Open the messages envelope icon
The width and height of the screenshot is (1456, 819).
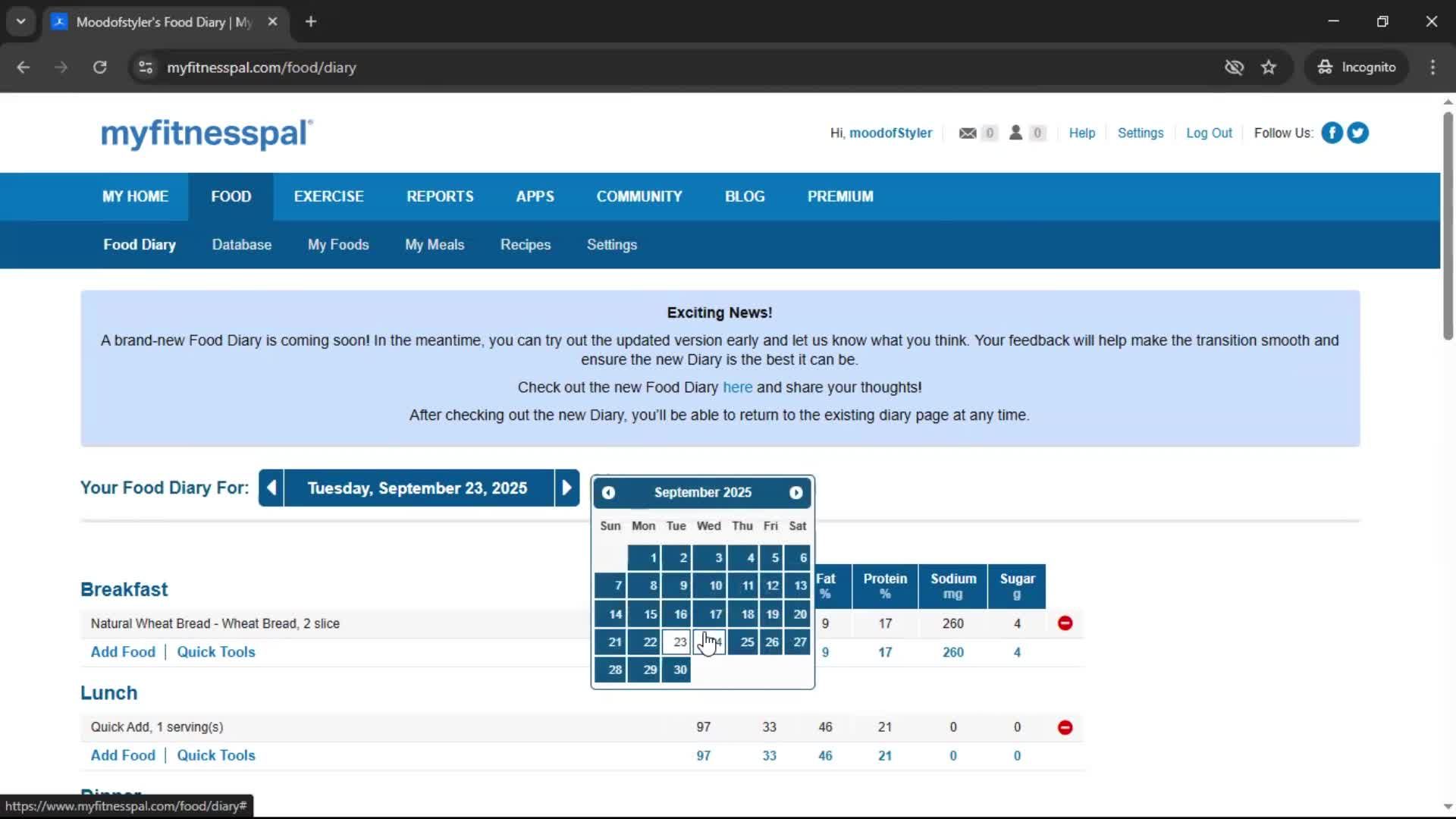[968, 133]
